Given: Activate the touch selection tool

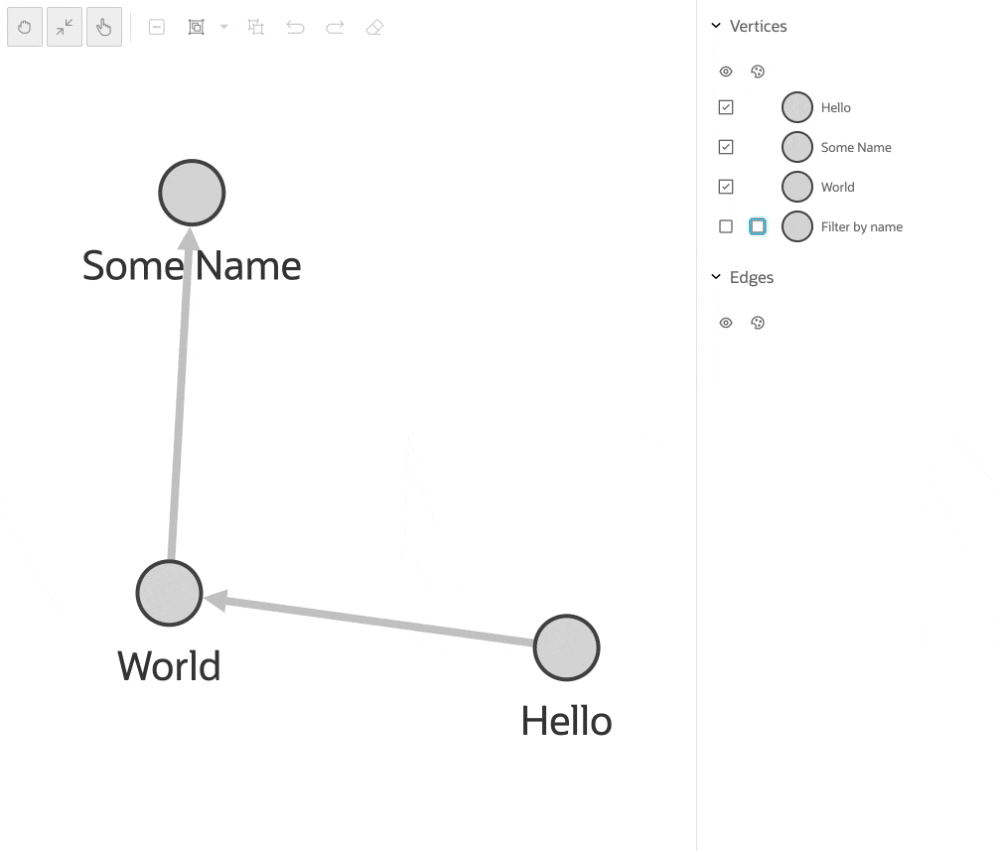Looking at the screenshot, I should tap(104, 27).
